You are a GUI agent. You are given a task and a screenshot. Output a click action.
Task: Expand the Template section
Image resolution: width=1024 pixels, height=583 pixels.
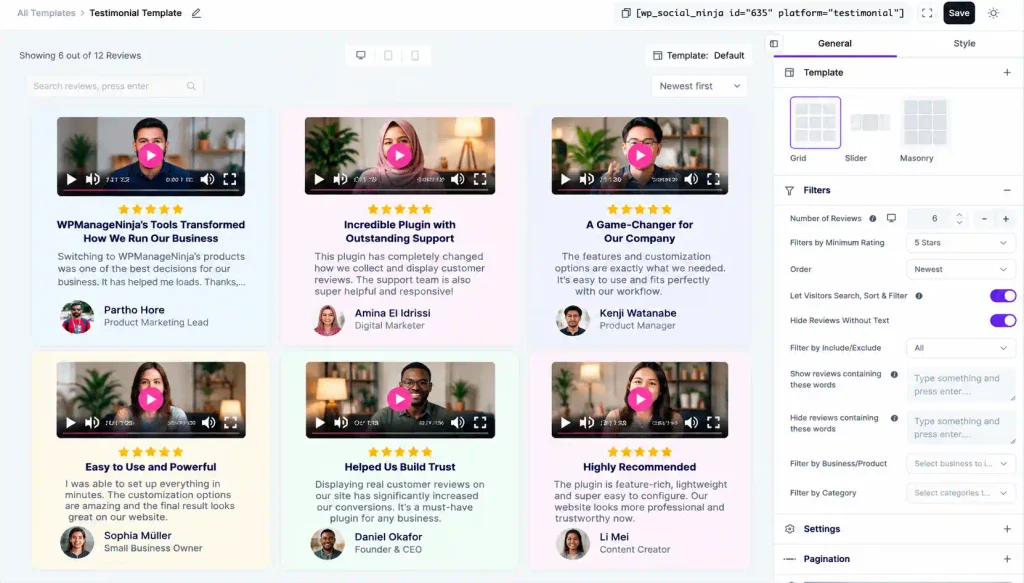click(x=1006, y=72)
